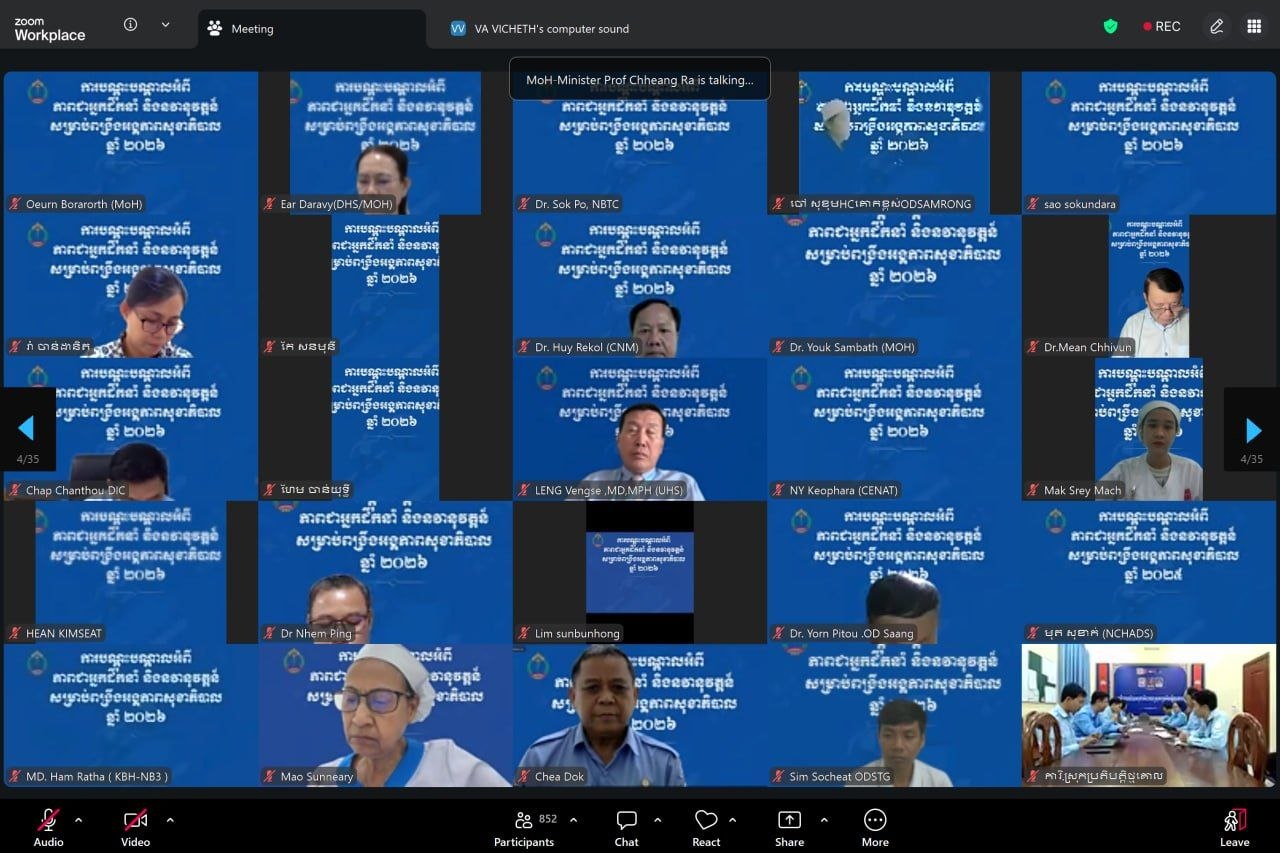1280x853 pixels.
Task: Open the Chat panel
Action: [627, 828]
